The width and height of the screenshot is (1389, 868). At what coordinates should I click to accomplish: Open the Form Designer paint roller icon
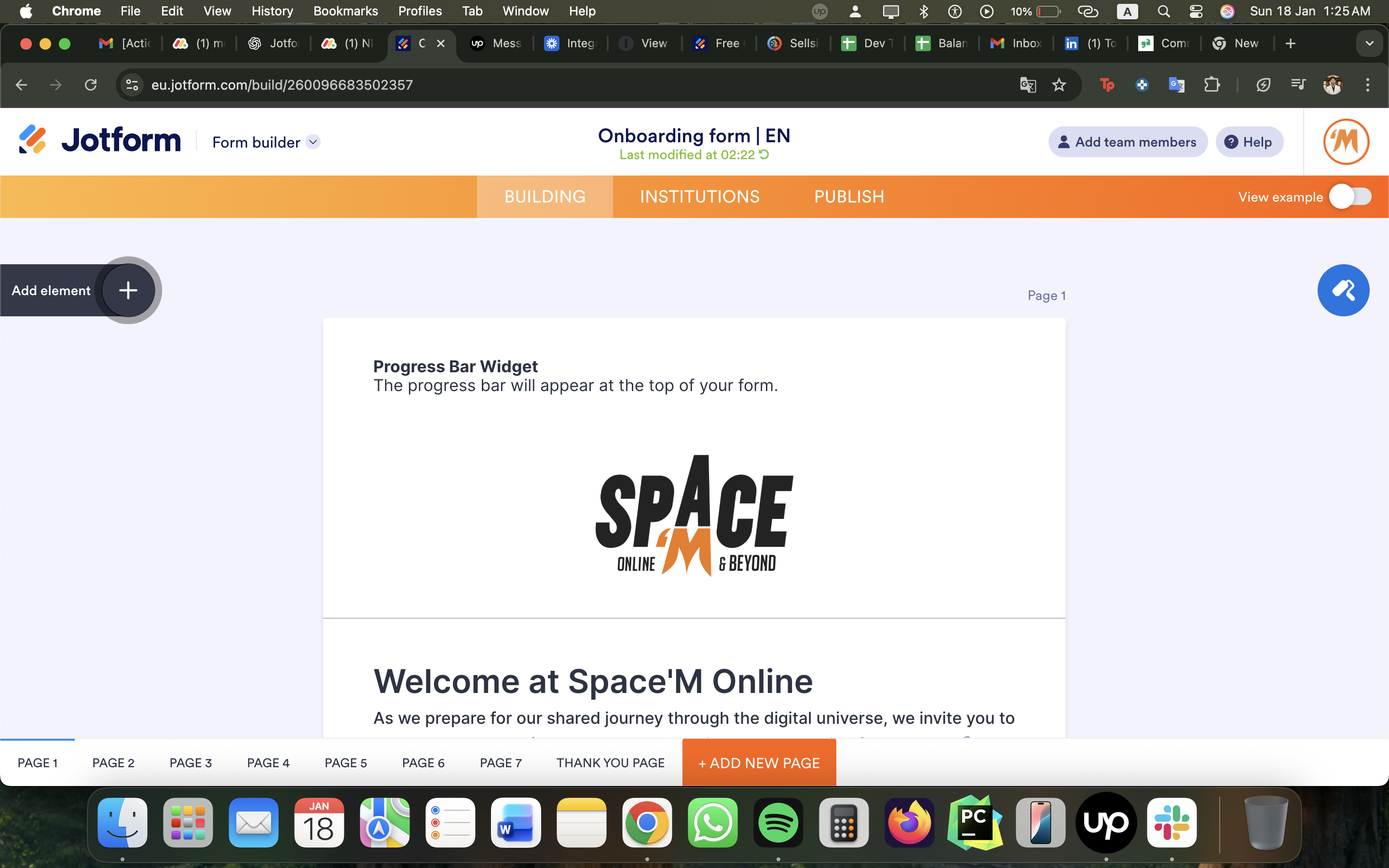coord(1343,290)
